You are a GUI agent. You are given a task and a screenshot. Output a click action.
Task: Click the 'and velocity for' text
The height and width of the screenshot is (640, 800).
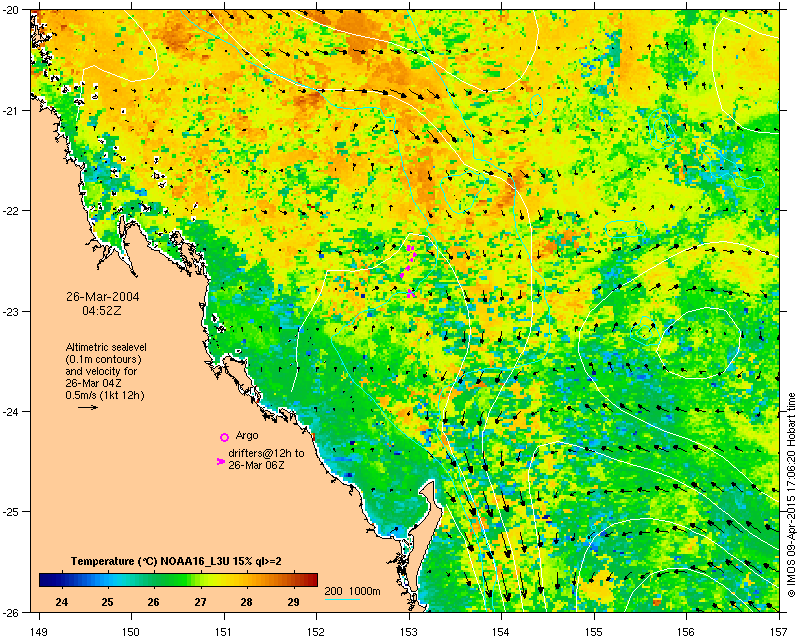(x=101, y=371)
